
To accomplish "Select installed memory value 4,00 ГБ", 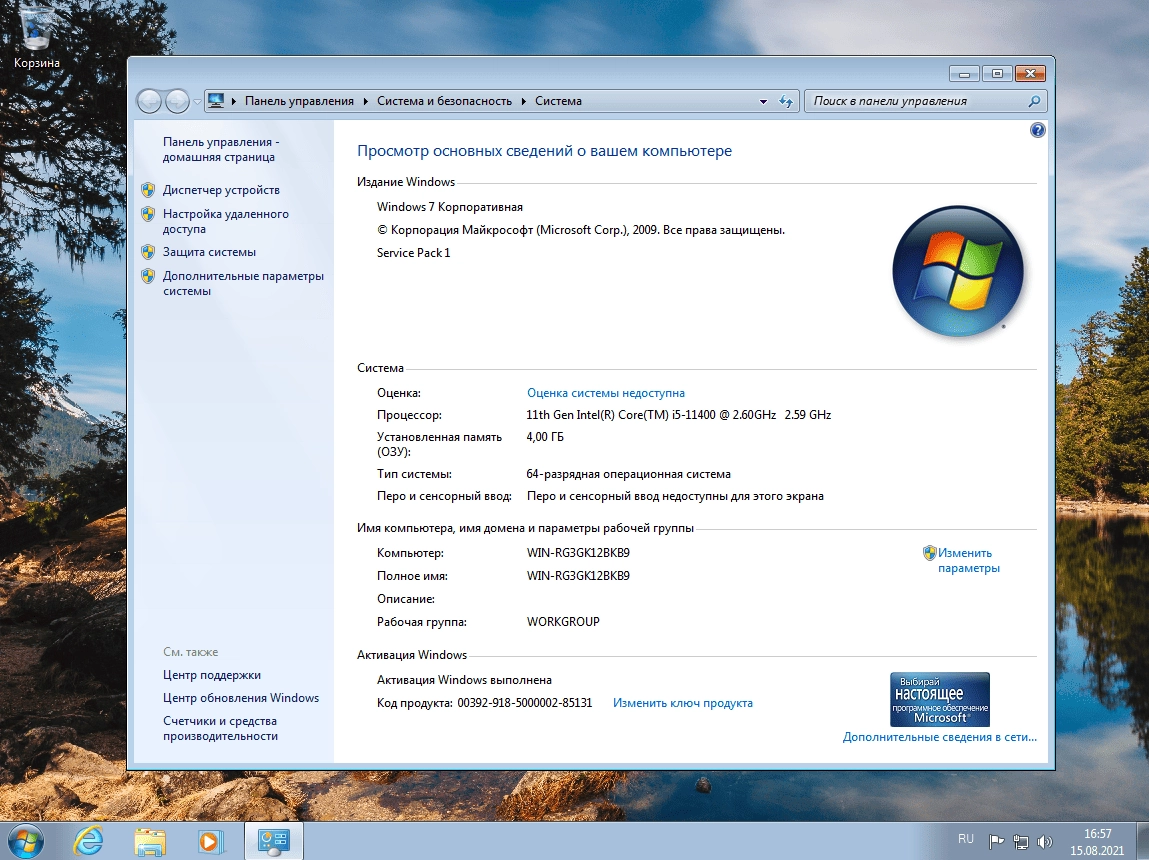I will (x=545, y=437).
